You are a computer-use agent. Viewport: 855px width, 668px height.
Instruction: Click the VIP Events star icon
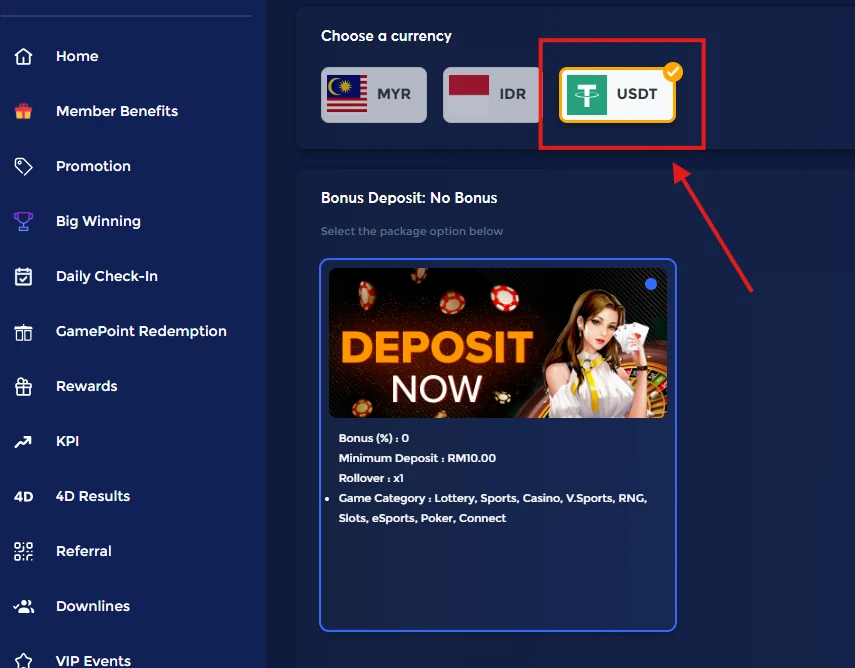click(x=23, y=661)
